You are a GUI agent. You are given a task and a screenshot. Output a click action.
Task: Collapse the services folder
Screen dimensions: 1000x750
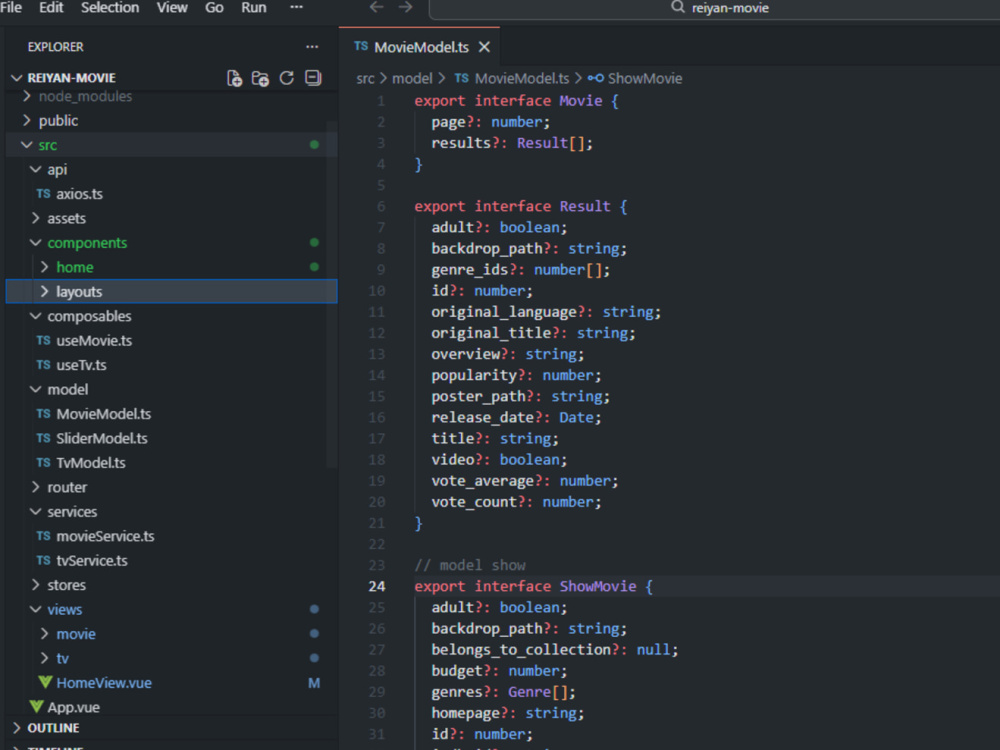[36, 511]
